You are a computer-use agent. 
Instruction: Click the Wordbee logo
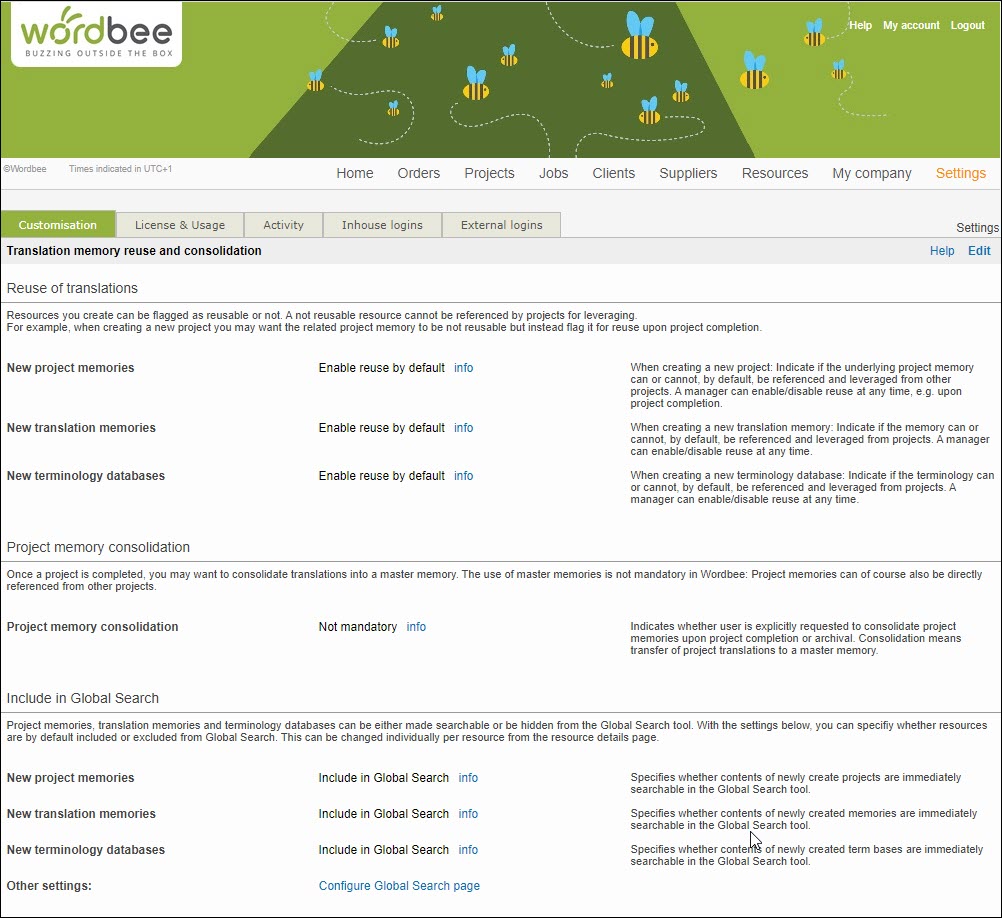pyautogui.click(x=96, y=33)
